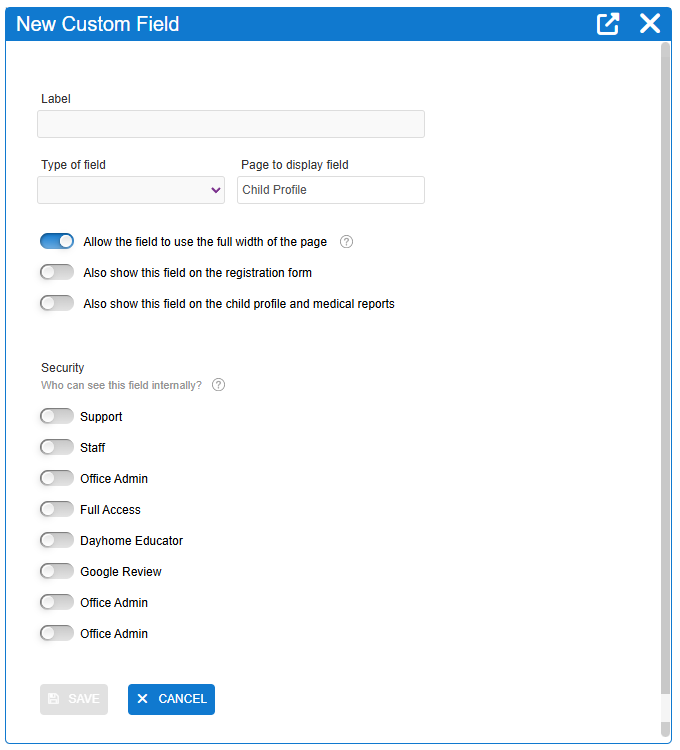Enable show field on registration form
The image size is (680, 750).
coord(57,272)
